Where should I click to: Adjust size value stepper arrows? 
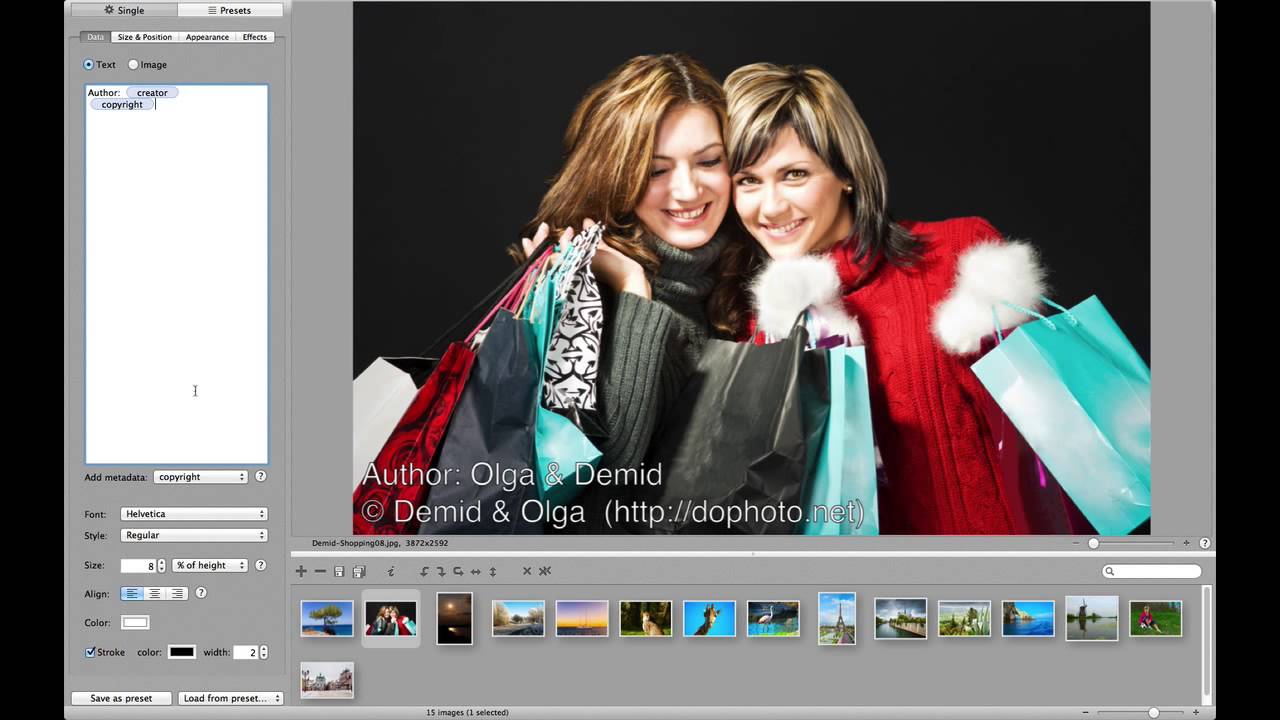click(161, 565)
